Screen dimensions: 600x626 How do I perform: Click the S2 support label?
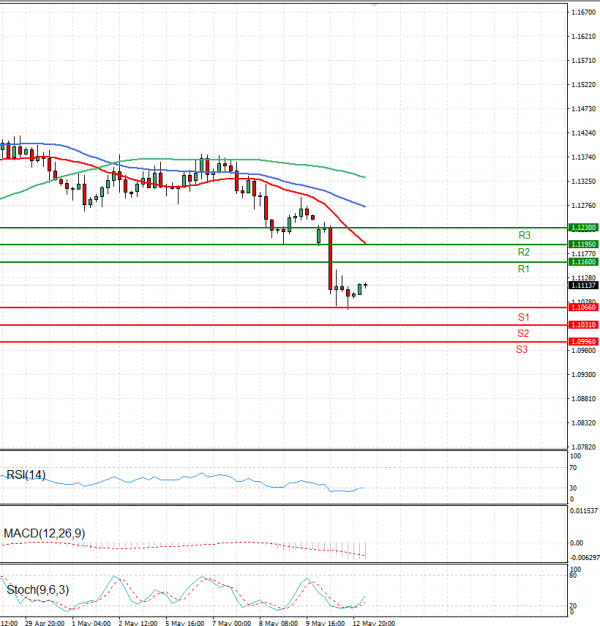click(523, 333)
